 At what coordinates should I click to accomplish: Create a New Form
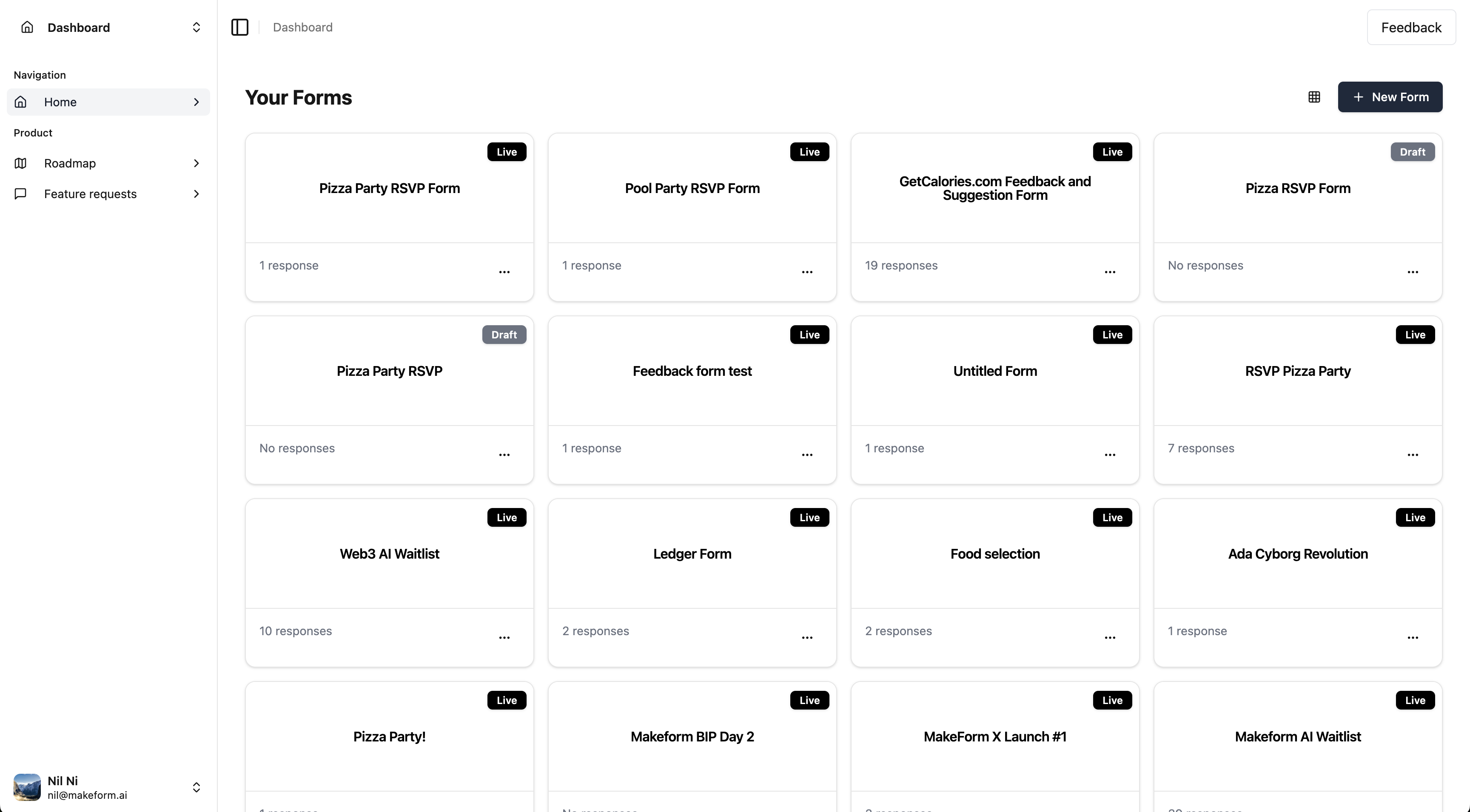click(1391, 97)
